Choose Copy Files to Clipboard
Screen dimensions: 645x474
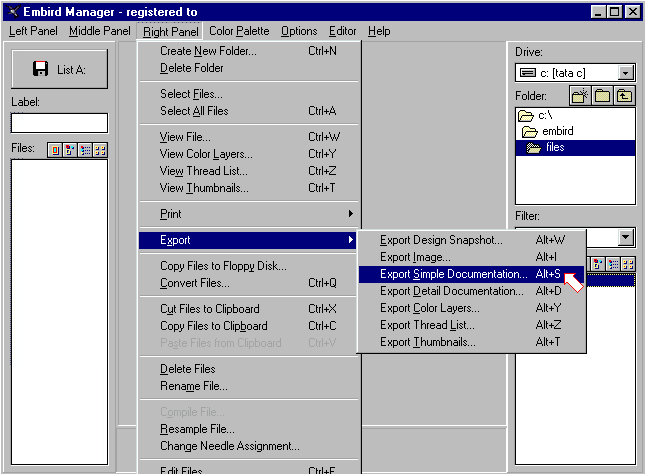(248, 326)
